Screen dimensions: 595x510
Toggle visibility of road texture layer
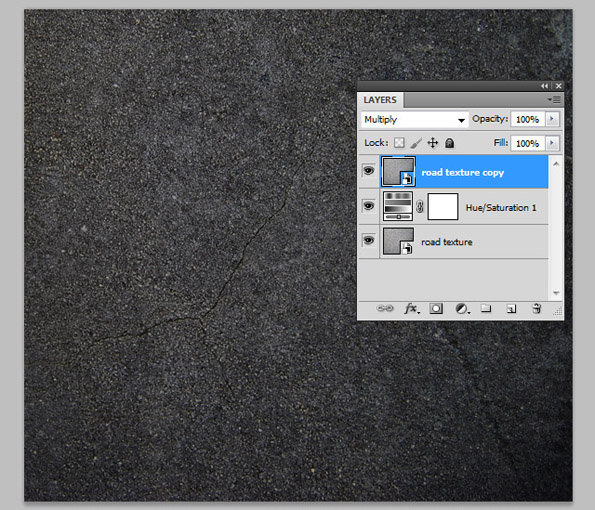(368, 241)
